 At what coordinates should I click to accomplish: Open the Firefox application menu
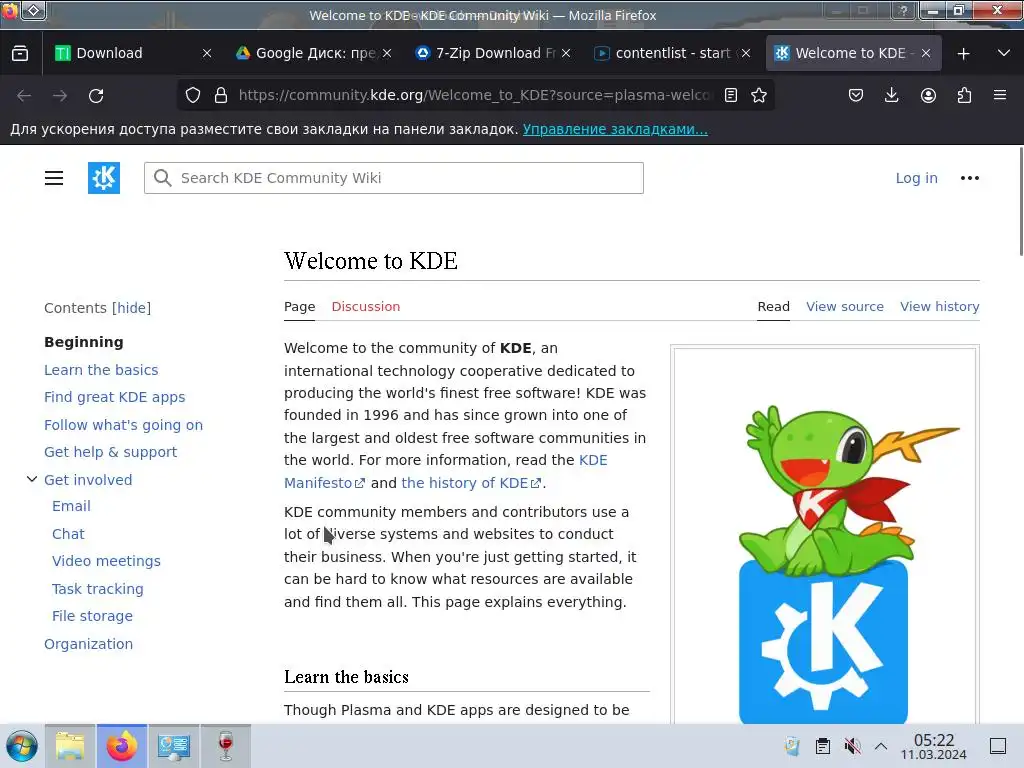(1000, 95)
